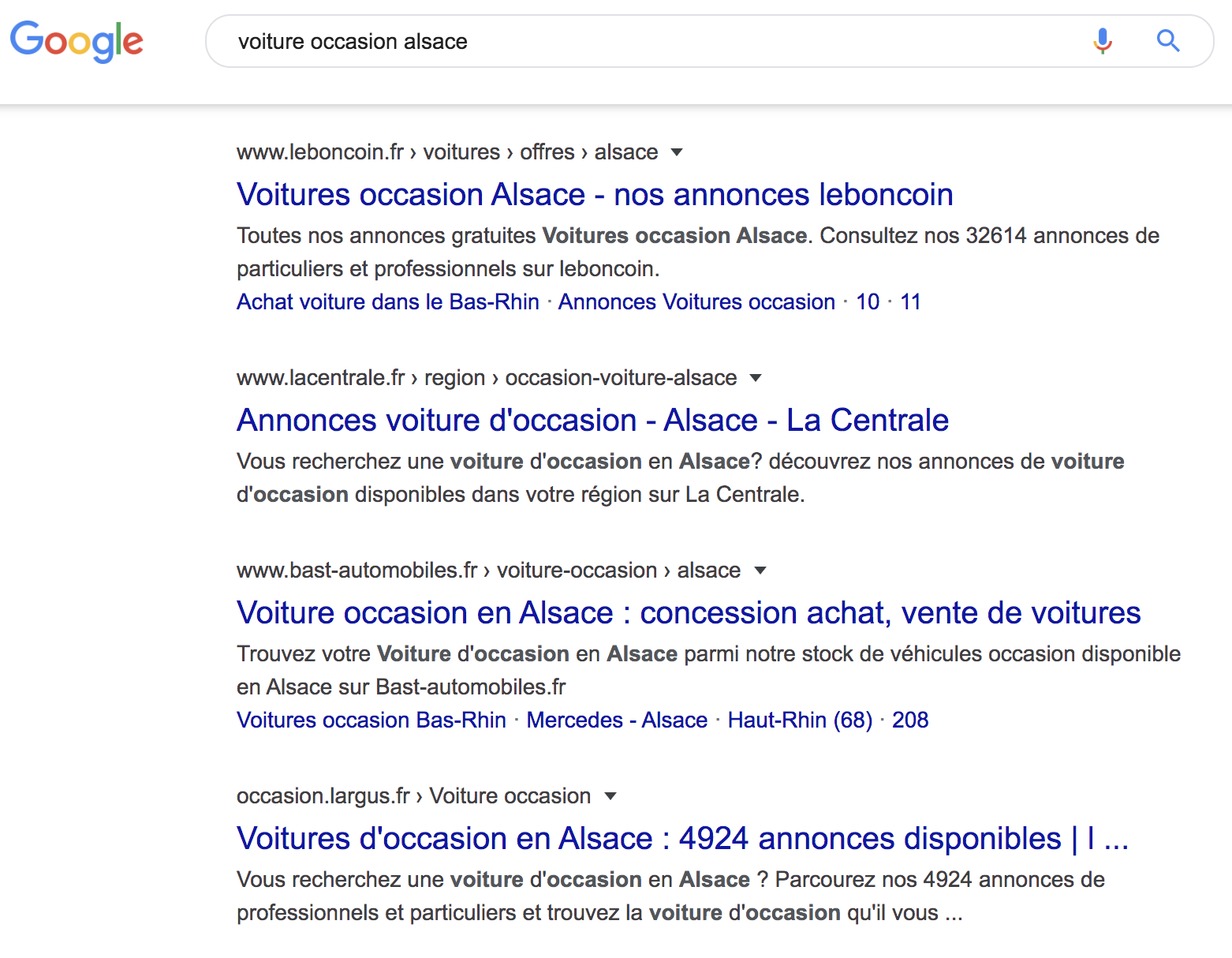Open "Voiture occasion en Alsace : concession" result
The height and width of the screenshot is (958, 1232).
point(688,613)
